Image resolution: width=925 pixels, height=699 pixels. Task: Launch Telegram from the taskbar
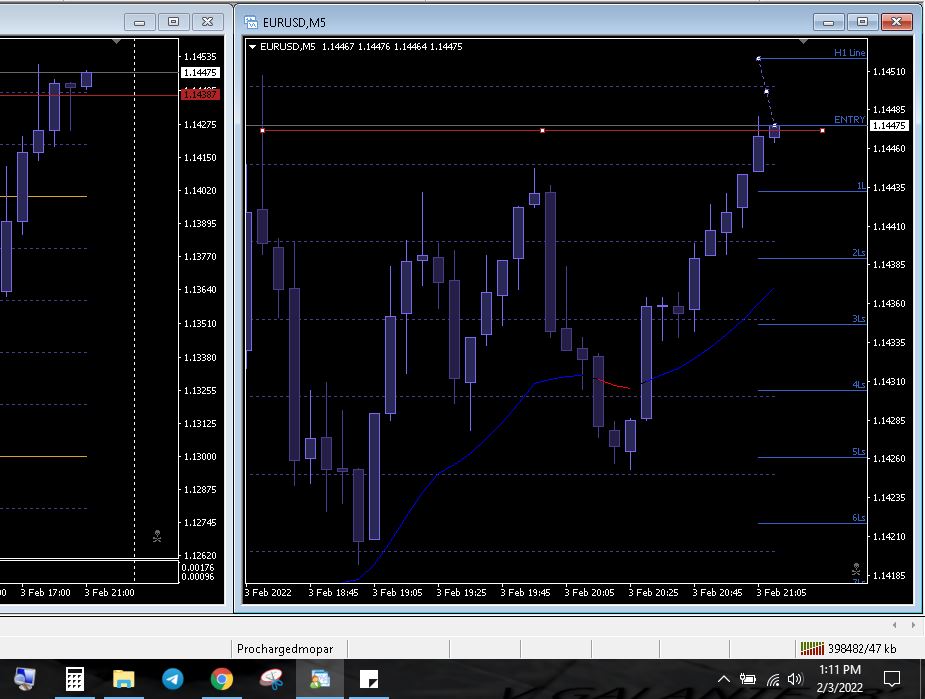173,679
